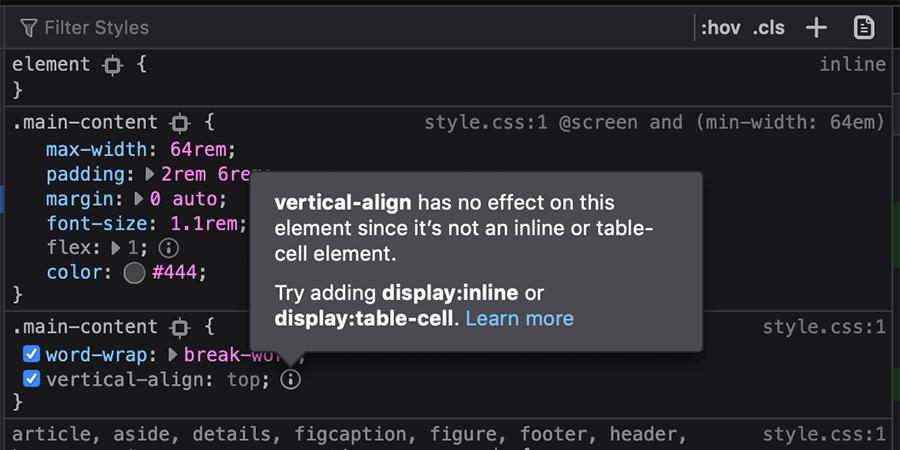Open style.css:1 link beside article, aside rule

click(x=823, y=435)
